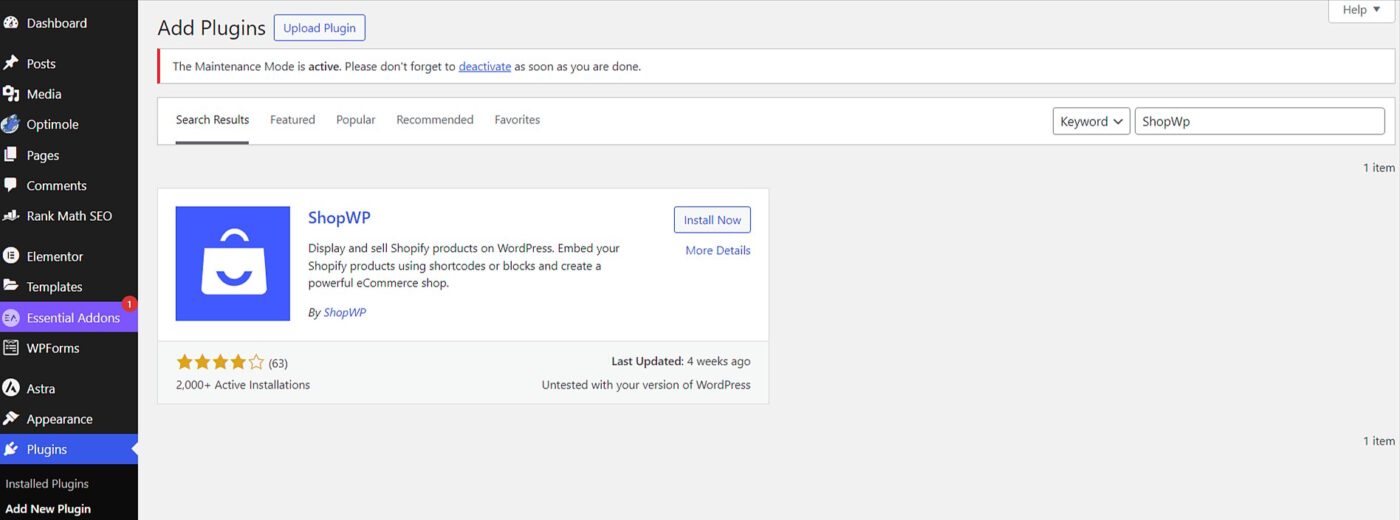The height and width of the screenshot is (520, 1400).
Task: Click the Templates folder icon
Action: tap(11, 286)
